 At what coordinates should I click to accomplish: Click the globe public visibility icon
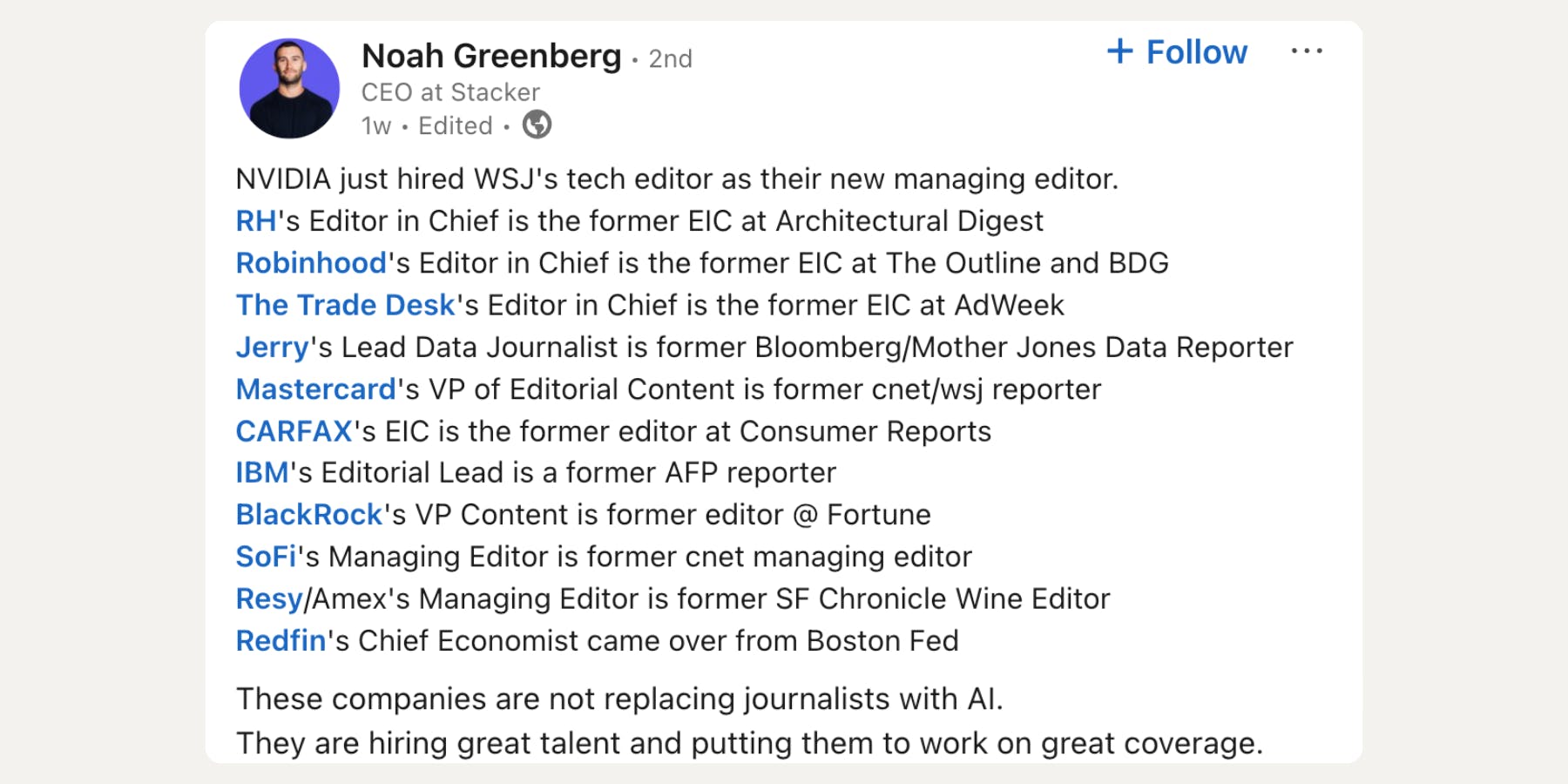click(537, 125)
